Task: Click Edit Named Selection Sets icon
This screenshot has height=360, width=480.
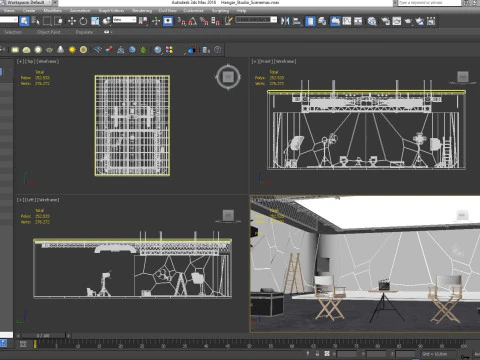Action: click(229, 21)
